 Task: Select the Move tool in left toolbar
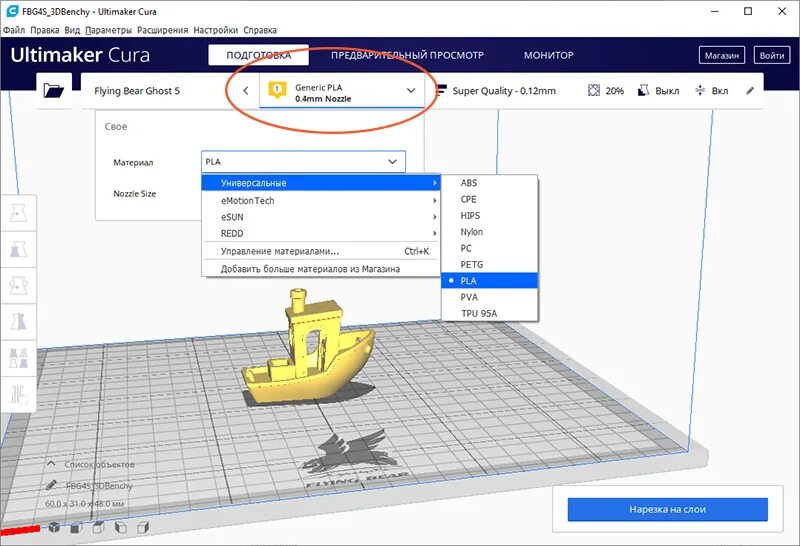[18, 213]
